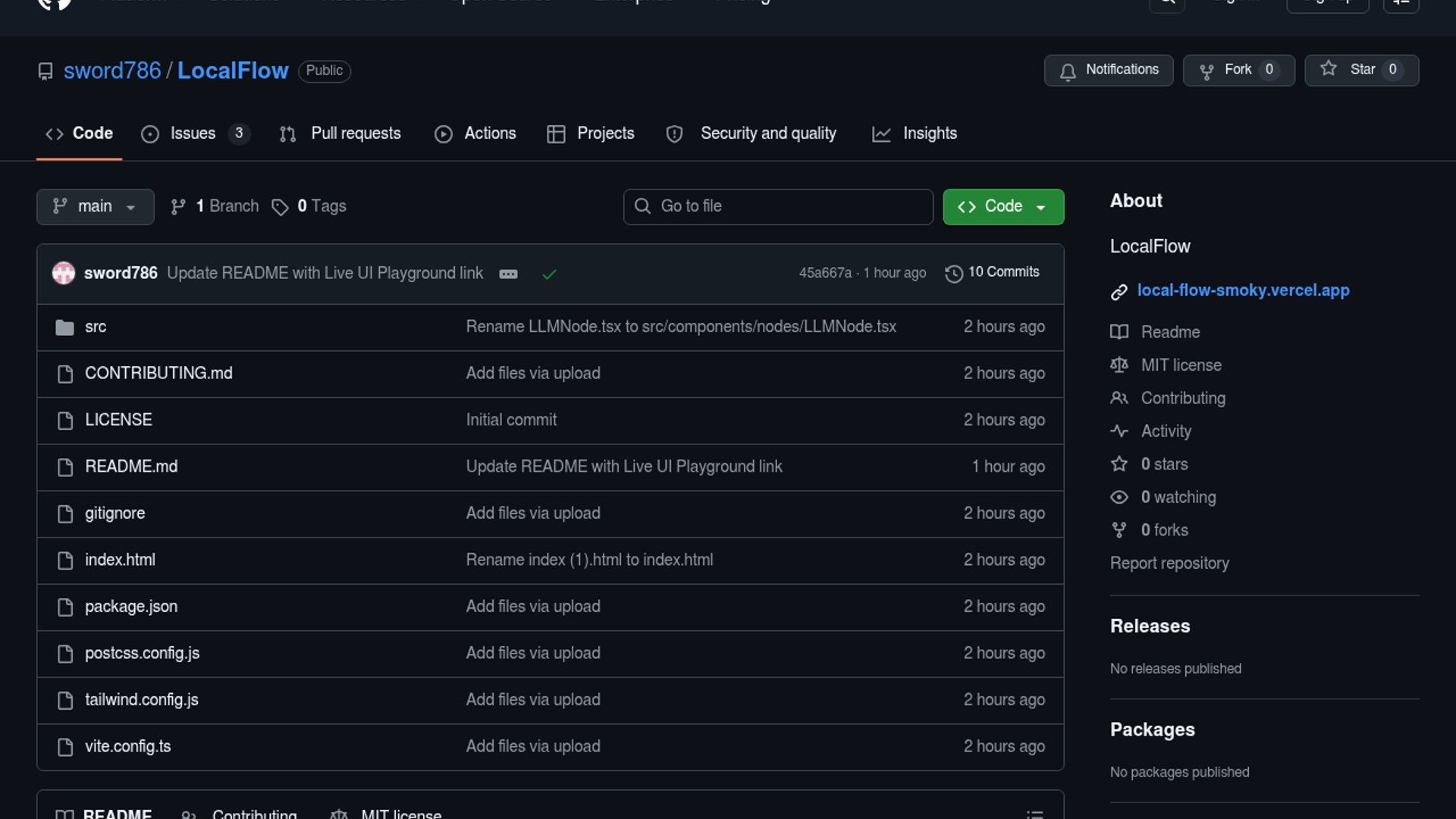Expand the commit message ellipsis
Screen dimensions: 1456x819
pos(508,275)
